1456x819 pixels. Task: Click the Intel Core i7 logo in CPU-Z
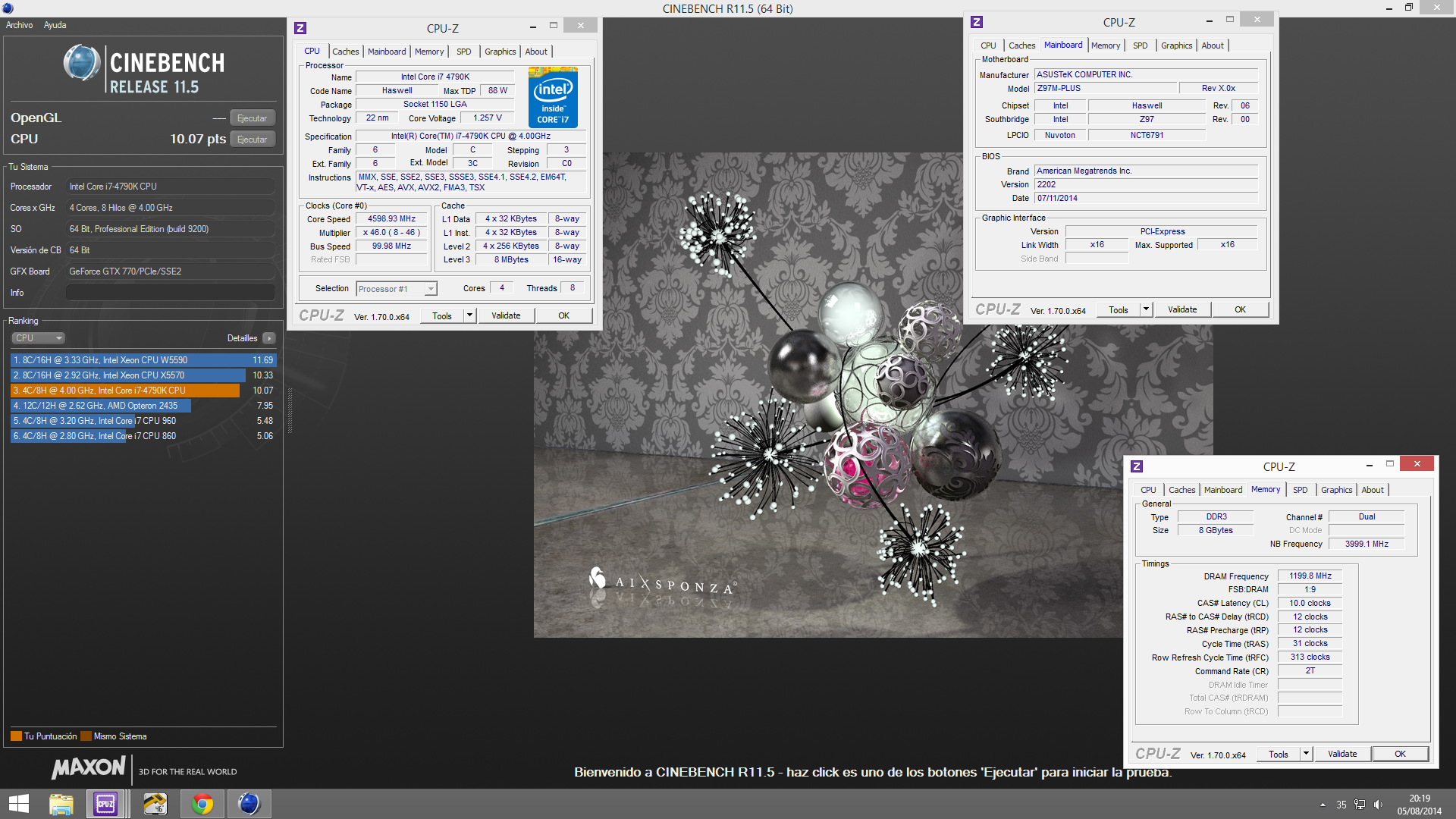point(553,97)
